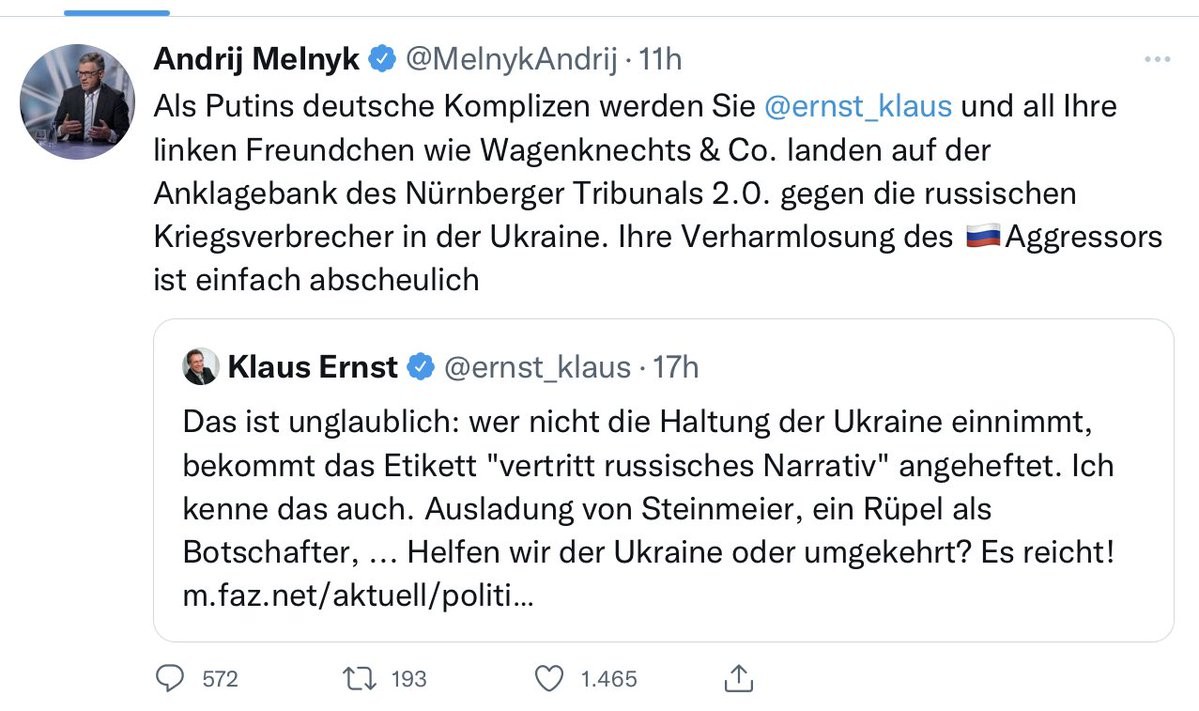Open the m.faz.net article link
Image resolution: width=1199 pixels, height=711 pixels.
[x=360, y=598]
